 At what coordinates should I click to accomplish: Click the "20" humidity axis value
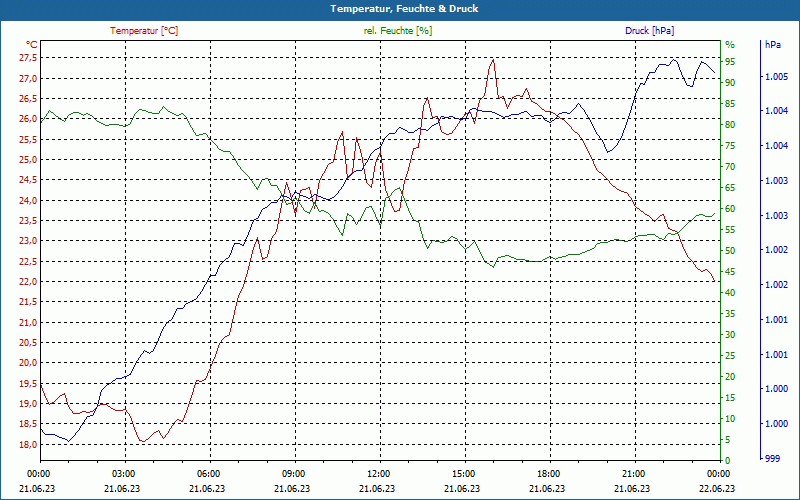coord(730,377)
